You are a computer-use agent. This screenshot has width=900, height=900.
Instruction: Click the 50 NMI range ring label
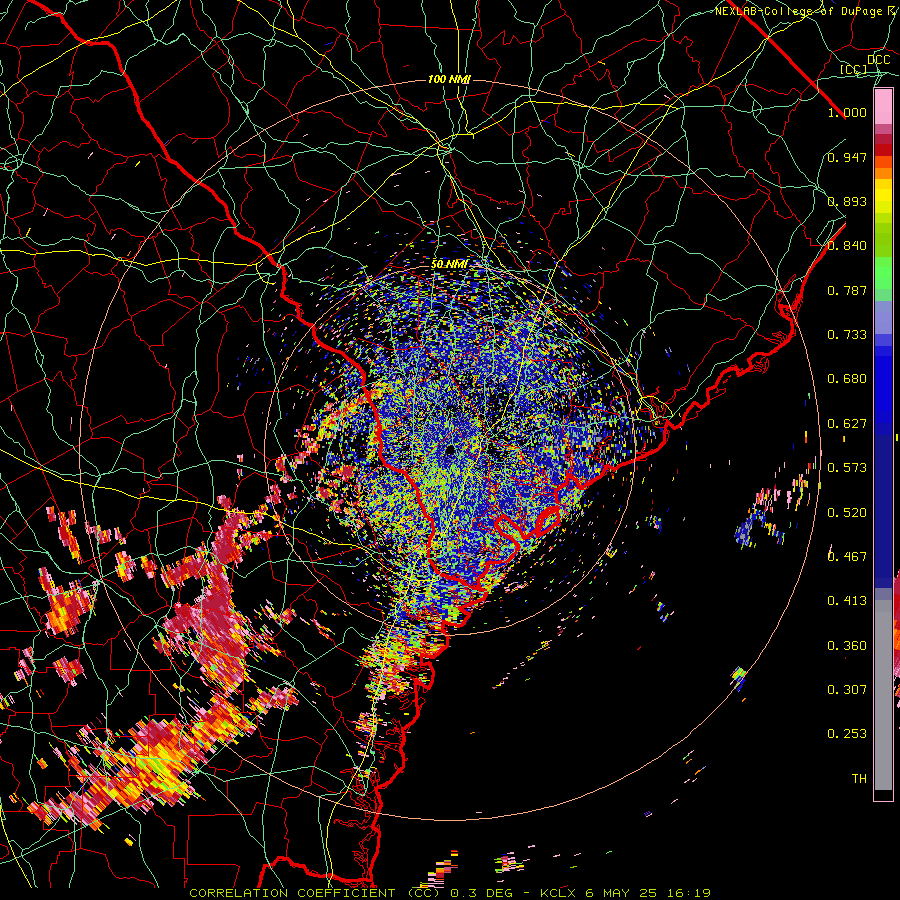click(x=449, y=265)
